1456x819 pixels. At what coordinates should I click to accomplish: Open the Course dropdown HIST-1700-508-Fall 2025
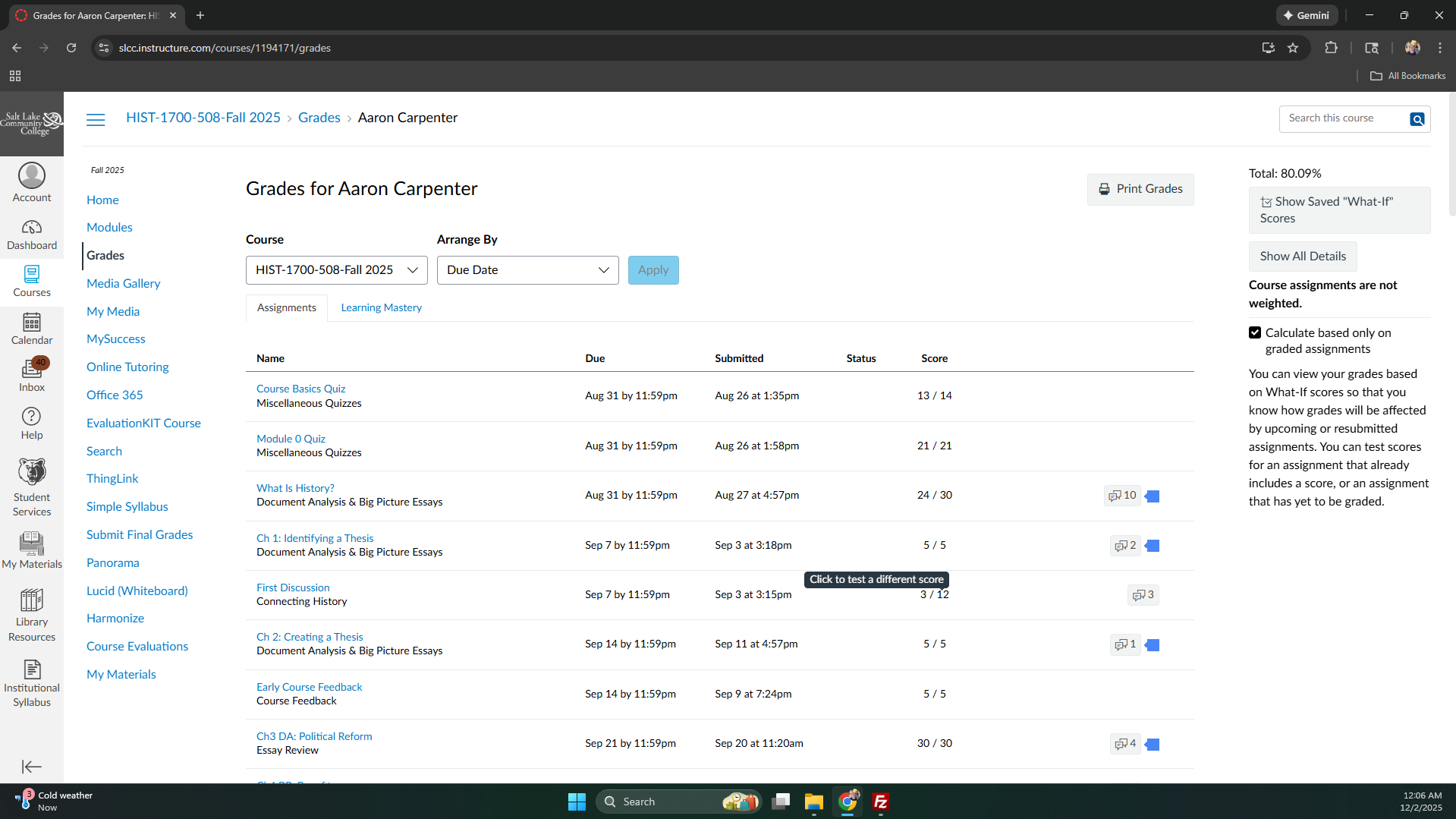[x=336, y=270]
